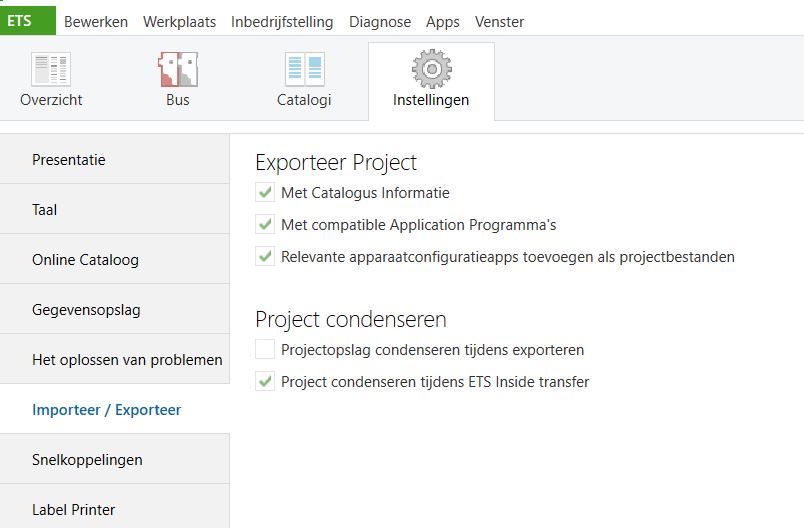Open the Apps menu
The image size is (804, 528).
pos(443,22)
